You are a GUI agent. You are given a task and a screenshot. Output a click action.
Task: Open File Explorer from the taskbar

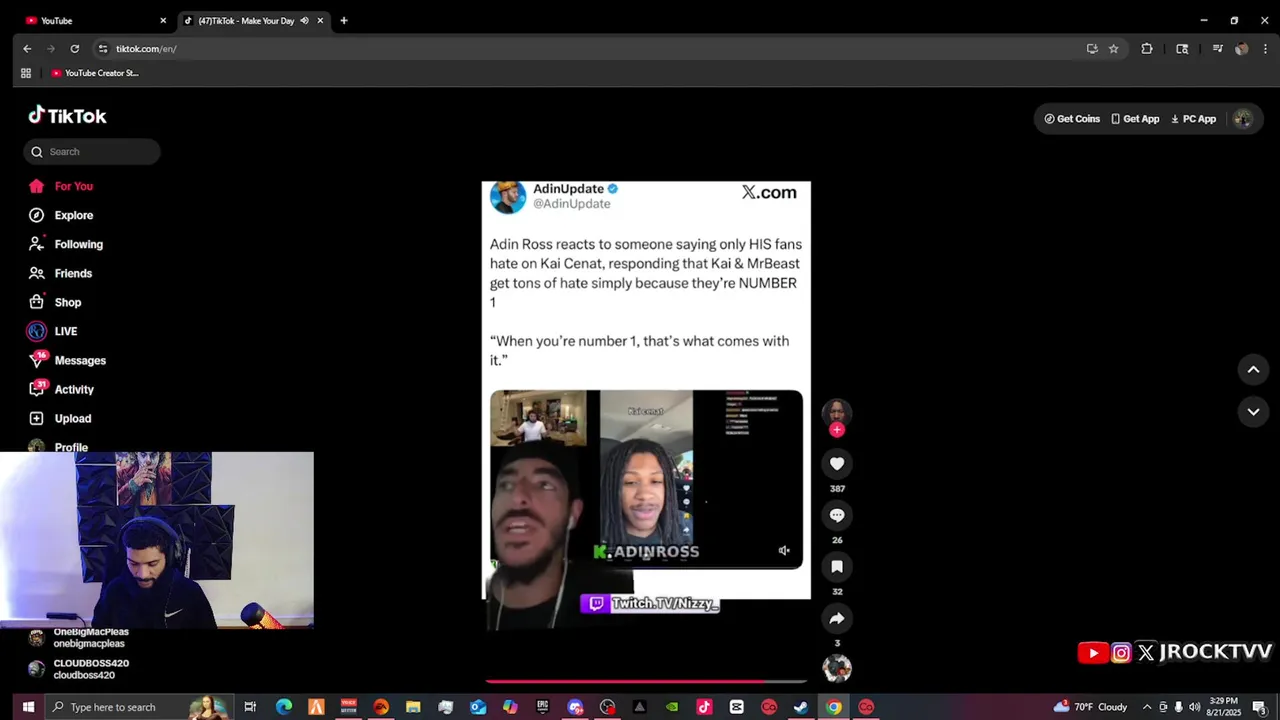pos(413,707)
